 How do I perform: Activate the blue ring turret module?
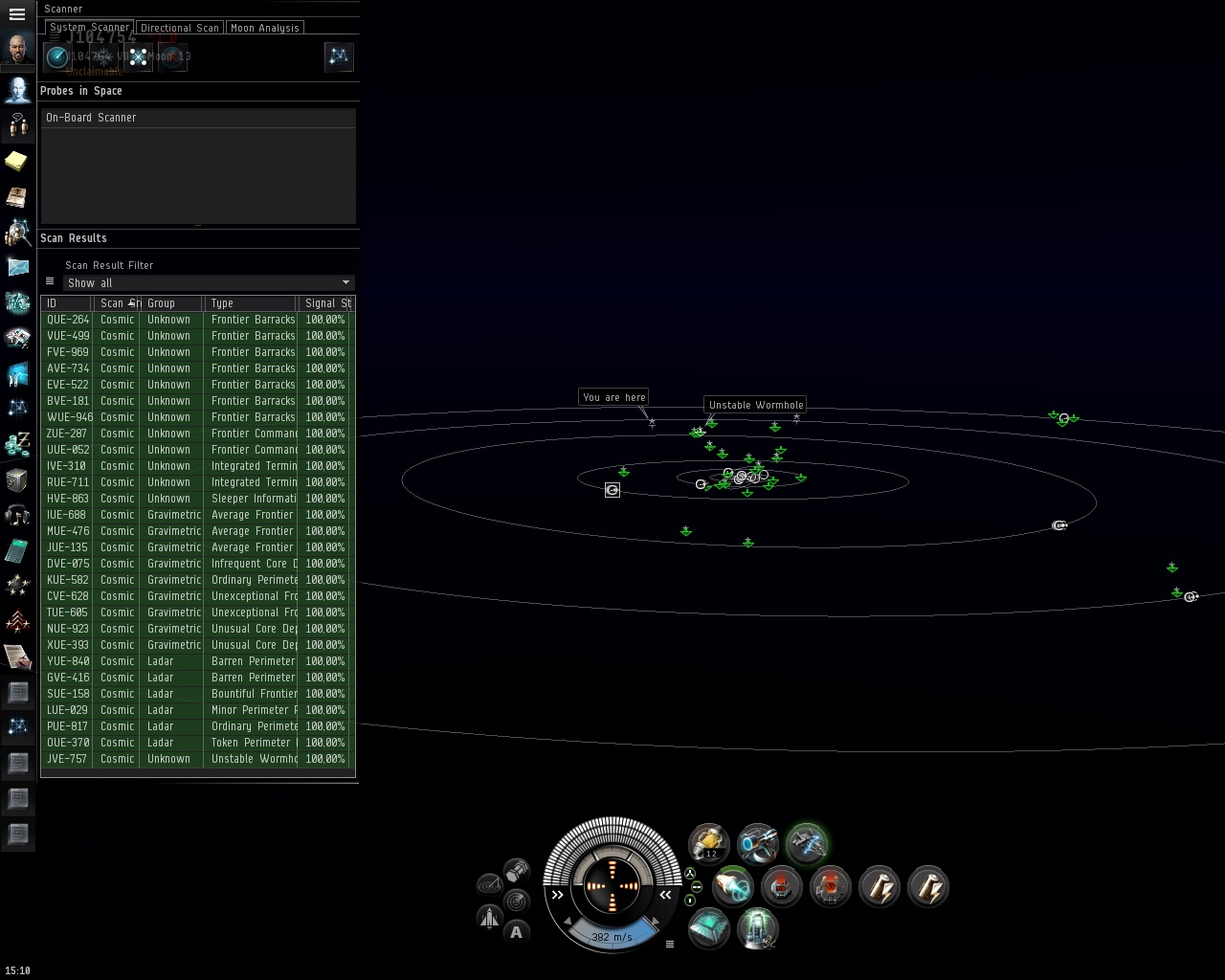758,843
